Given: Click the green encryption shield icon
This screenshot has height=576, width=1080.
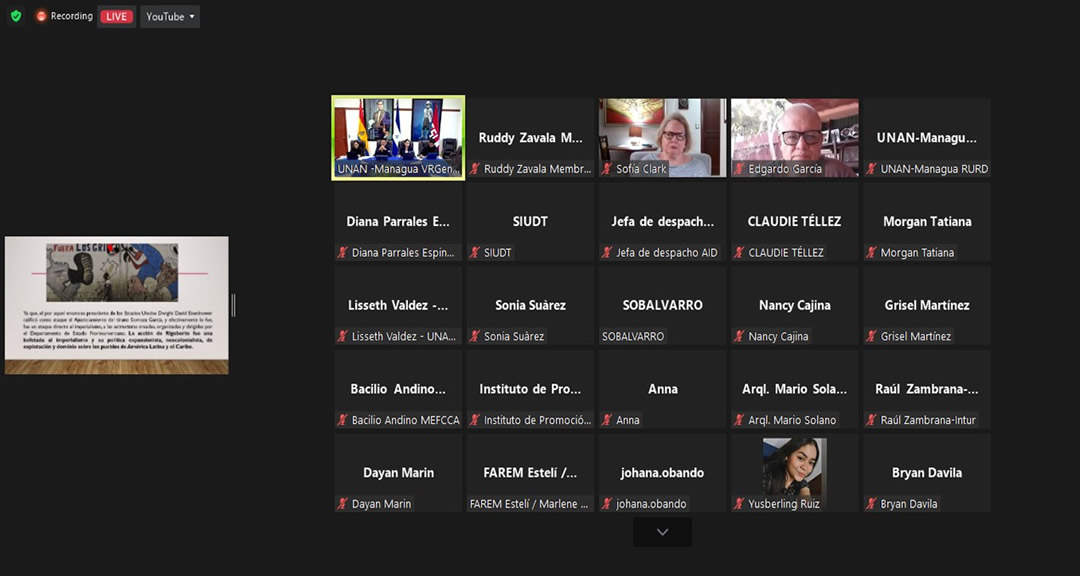Looking at the screenshot, I should (16, 16).
